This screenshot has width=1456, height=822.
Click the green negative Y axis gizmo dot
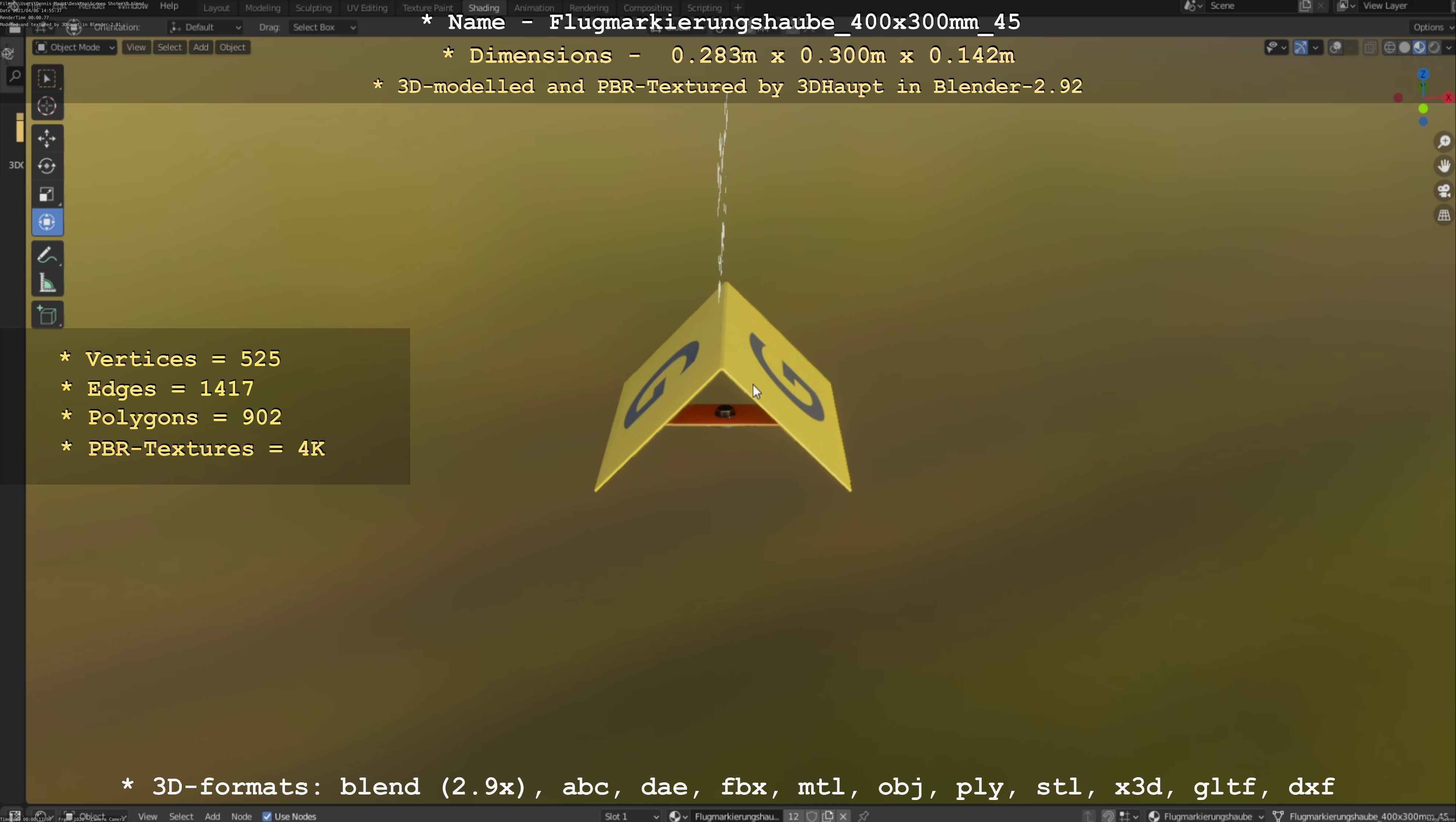(1423, 108)
